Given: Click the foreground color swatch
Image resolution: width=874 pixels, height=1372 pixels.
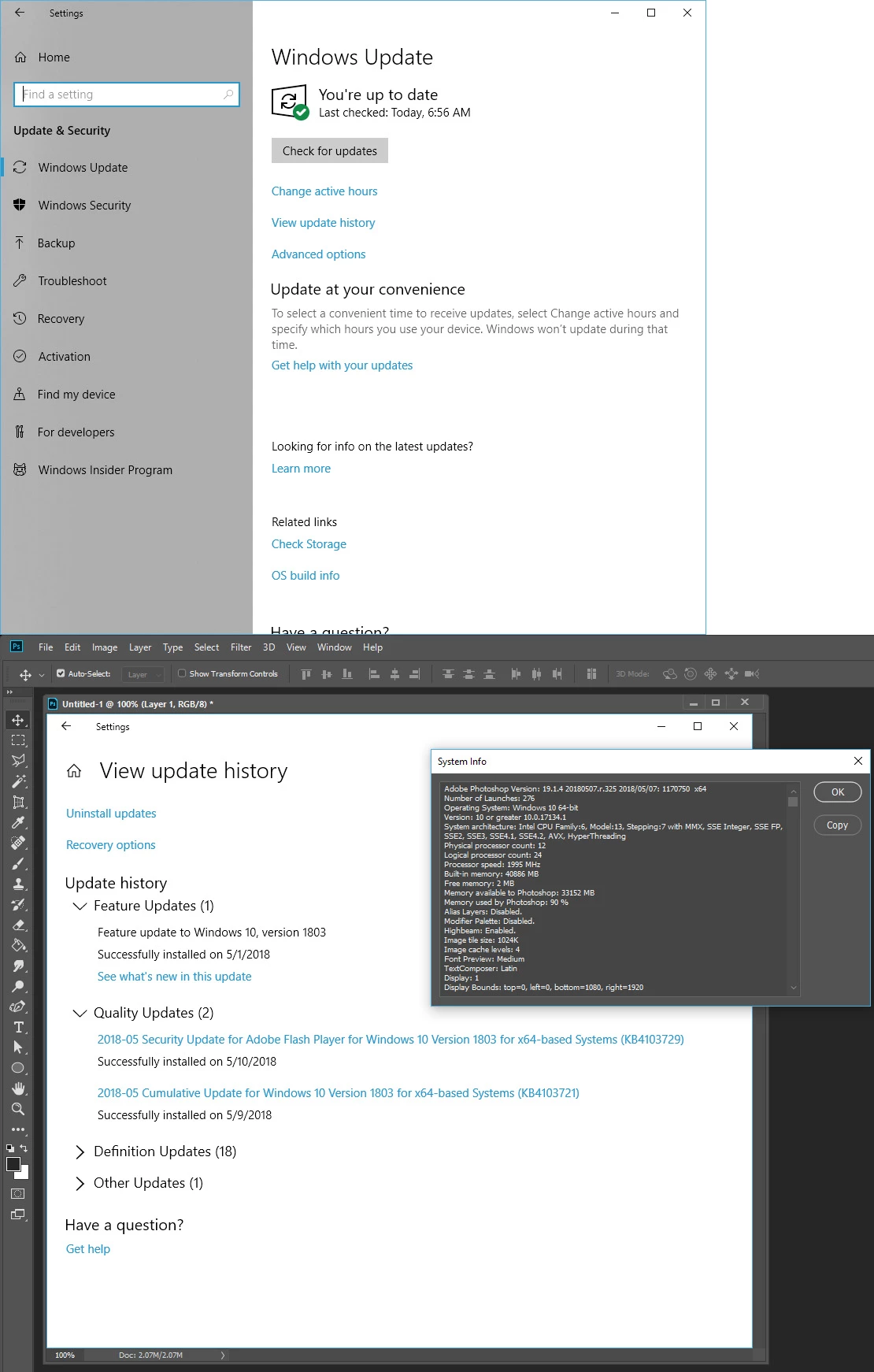Looking at the screenshot, I should [13, 1164].
